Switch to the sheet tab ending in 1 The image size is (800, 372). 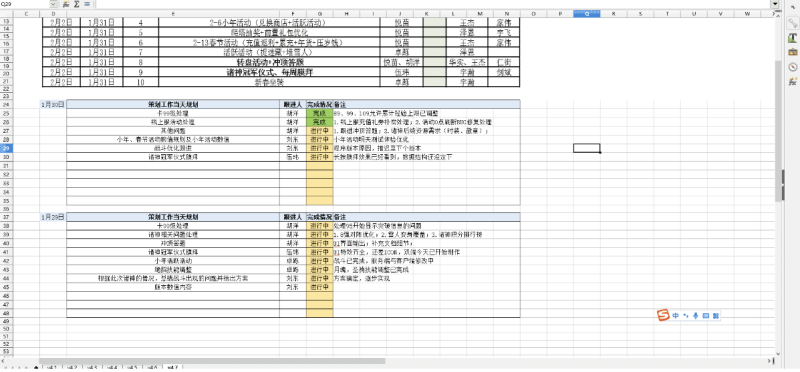[x=52, y=367]
